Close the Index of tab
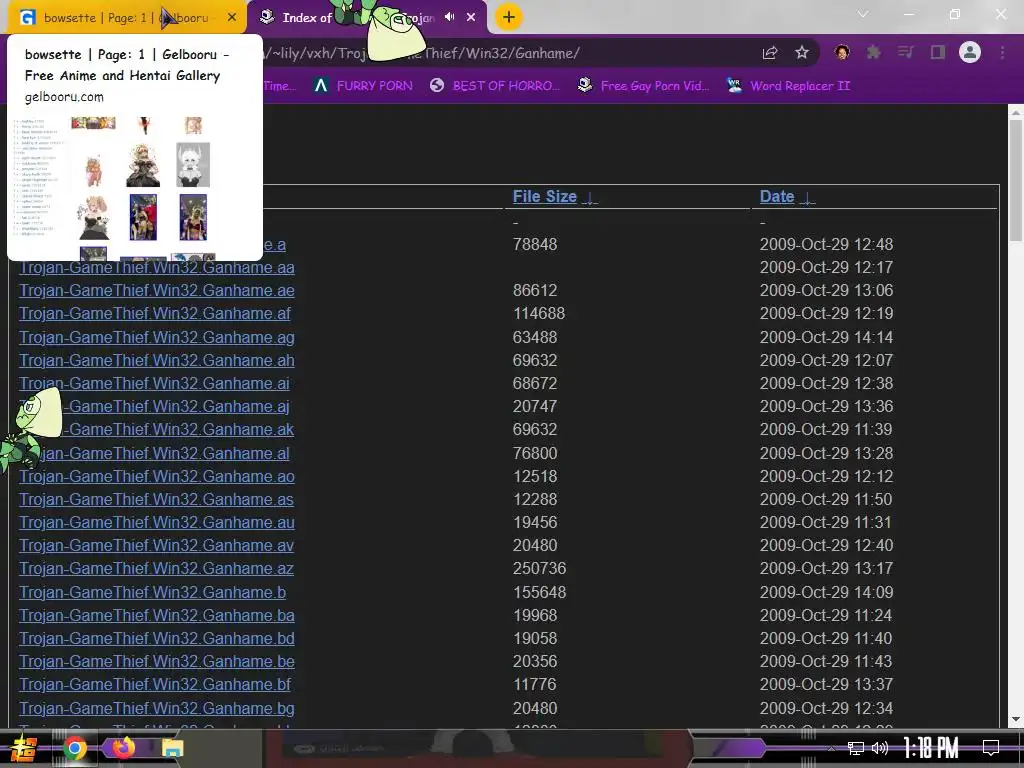 [471, 18]
